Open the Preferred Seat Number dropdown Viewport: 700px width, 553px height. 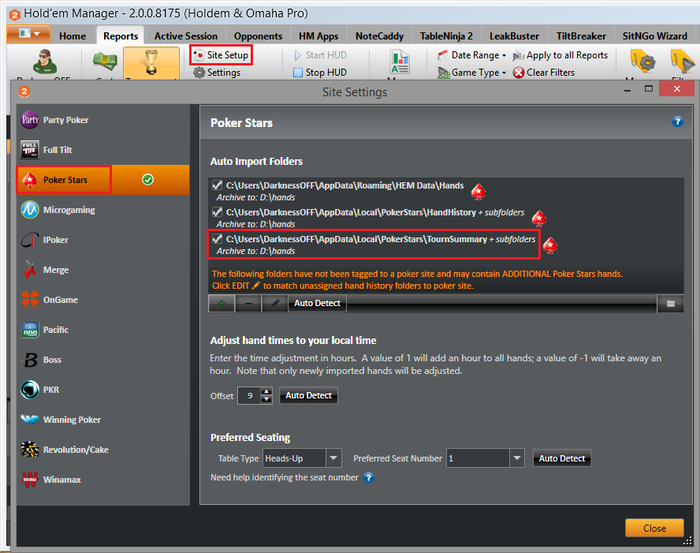click(x=517, y=458)
